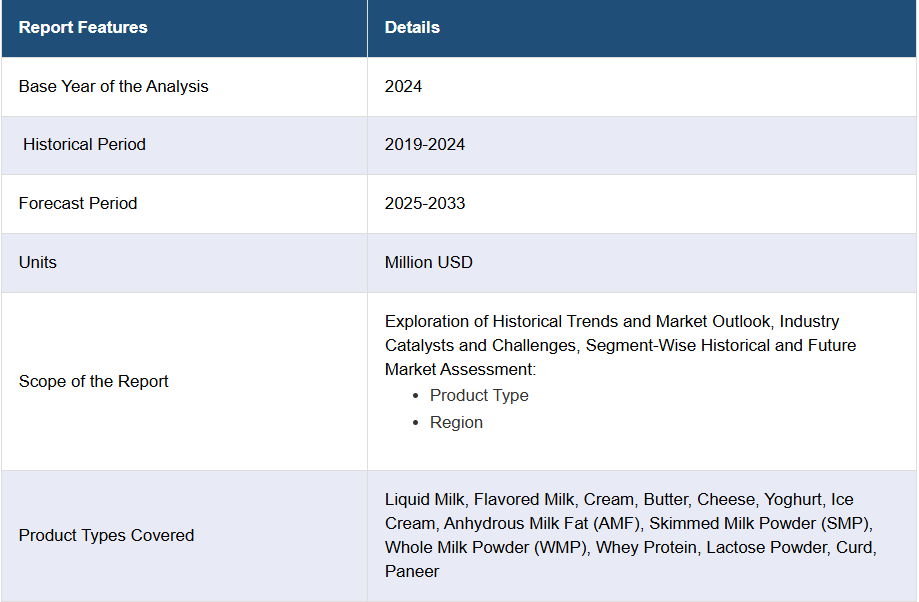Select the Forecast Period row label
The width and height of the screenshot is (919, 602).
pos(78,203)
